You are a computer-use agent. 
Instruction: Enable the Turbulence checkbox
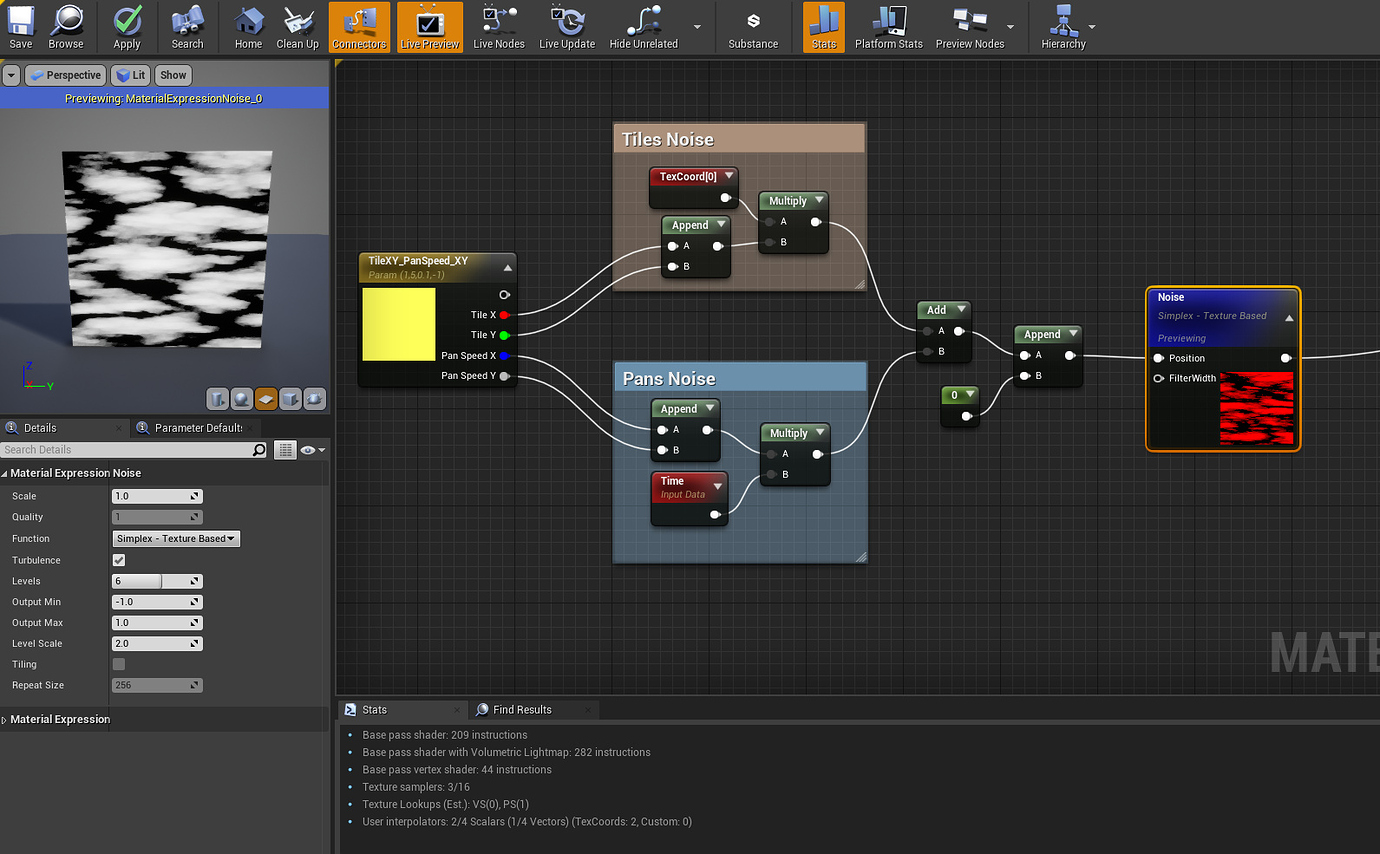point(117,560)
